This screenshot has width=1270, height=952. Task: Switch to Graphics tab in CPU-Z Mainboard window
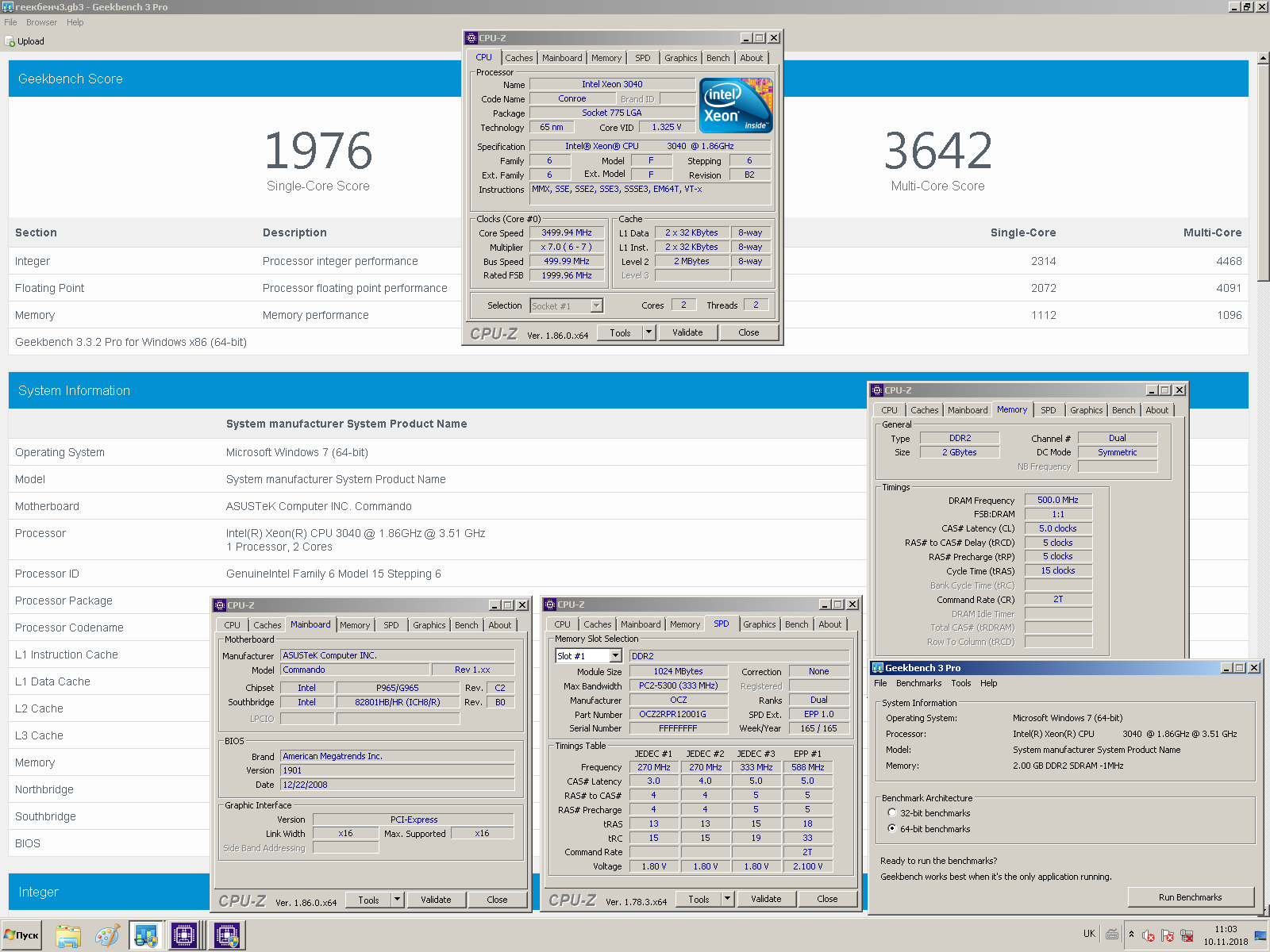(429, 625)
